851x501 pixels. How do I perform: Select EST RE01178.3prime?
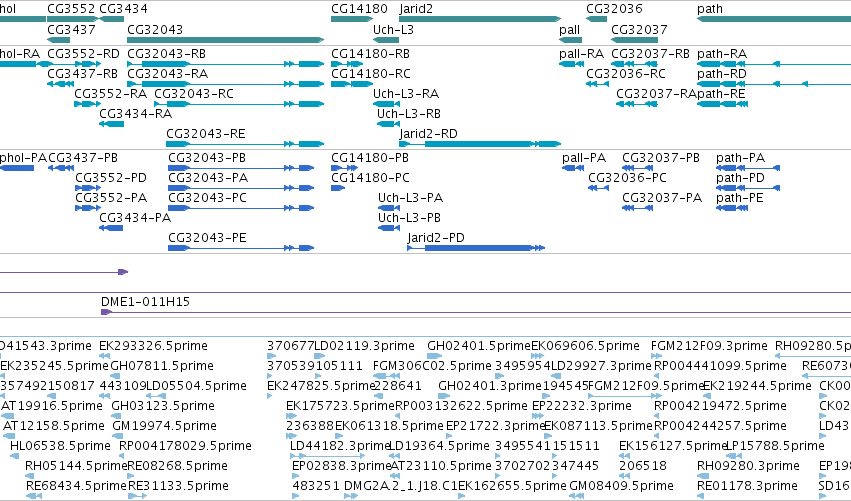point(747,486)
